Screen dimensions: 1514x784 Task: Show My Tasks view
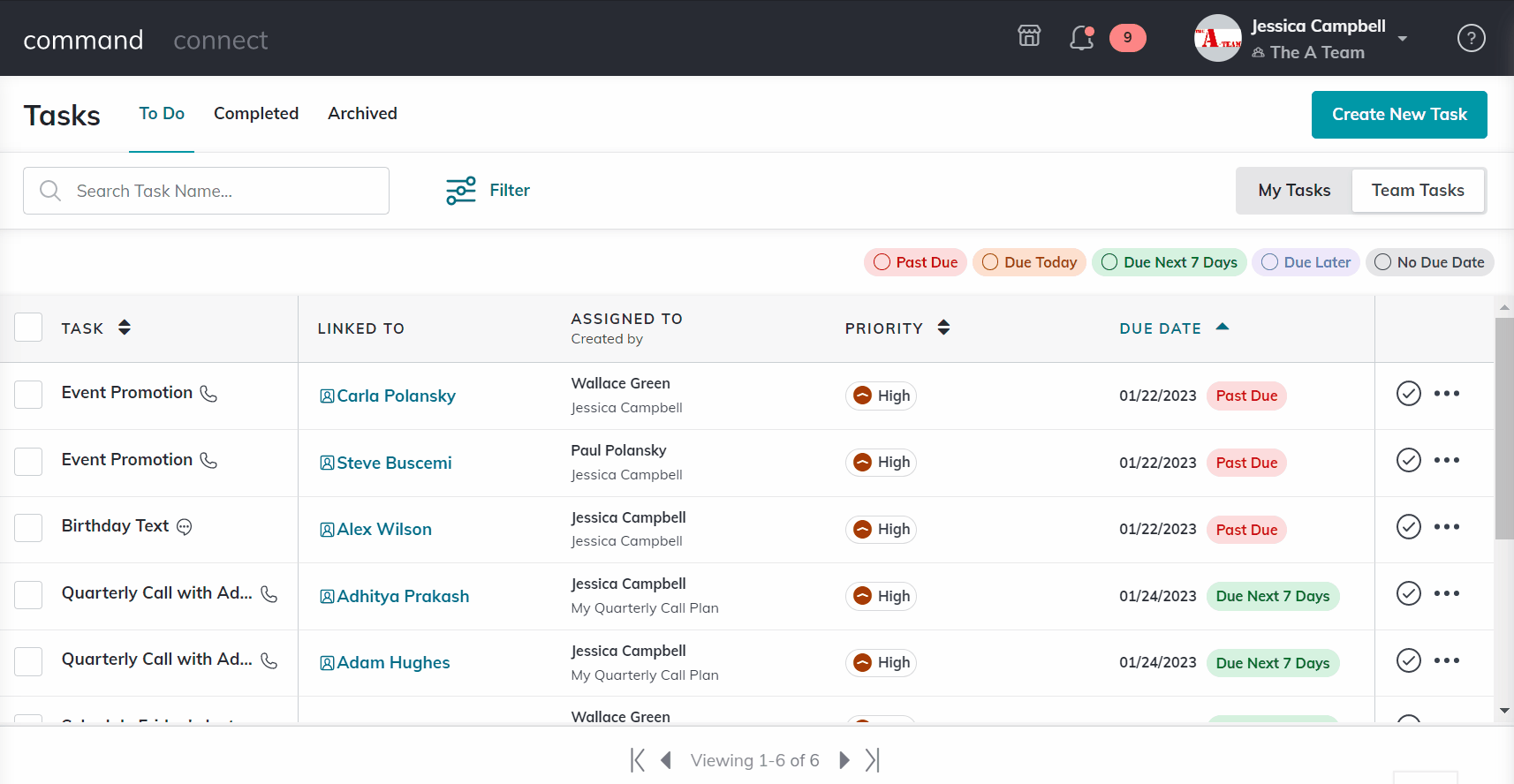(x=1294, y=191)
